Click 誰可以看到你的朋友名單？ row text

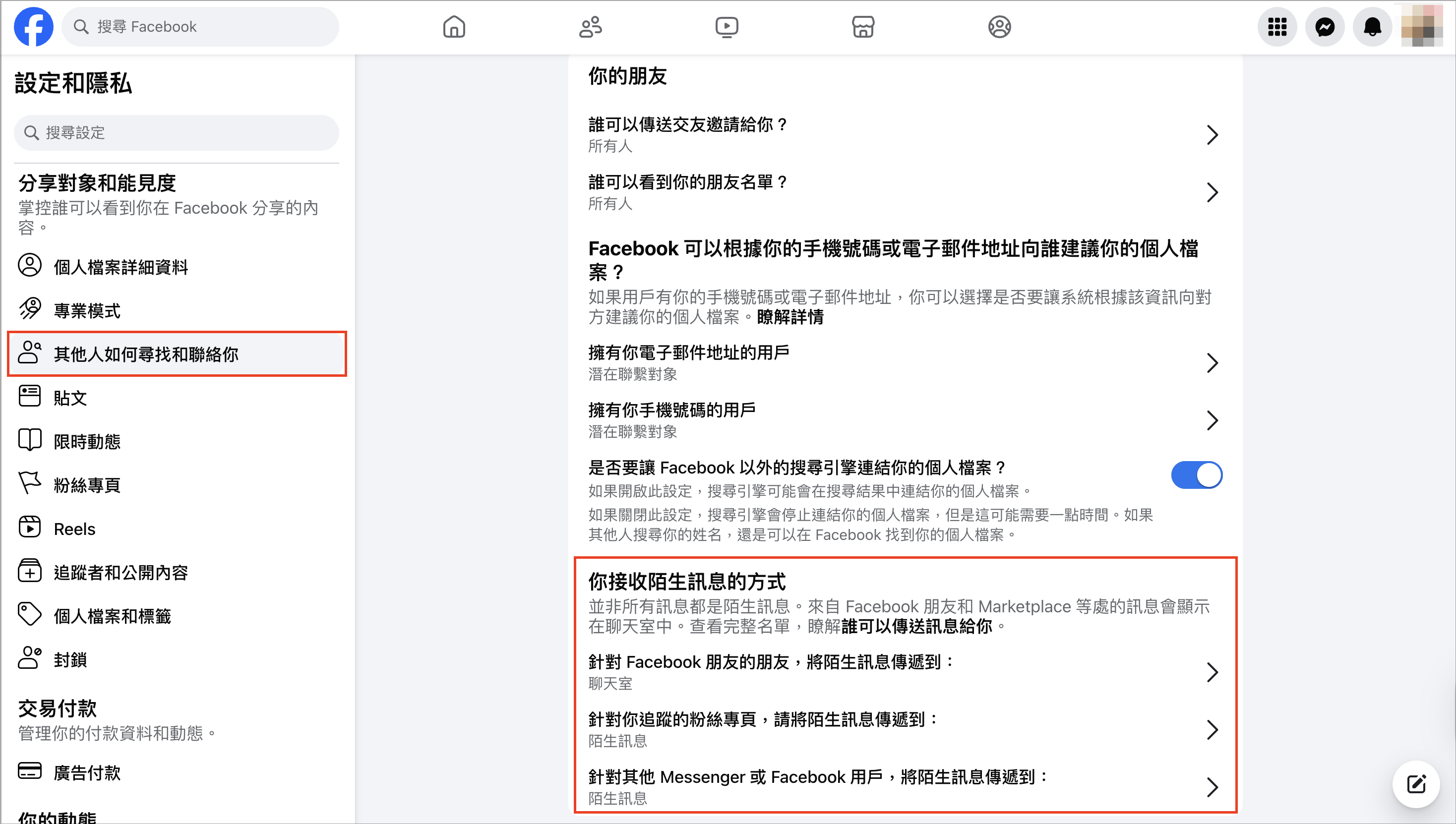[x=688, y=181]
